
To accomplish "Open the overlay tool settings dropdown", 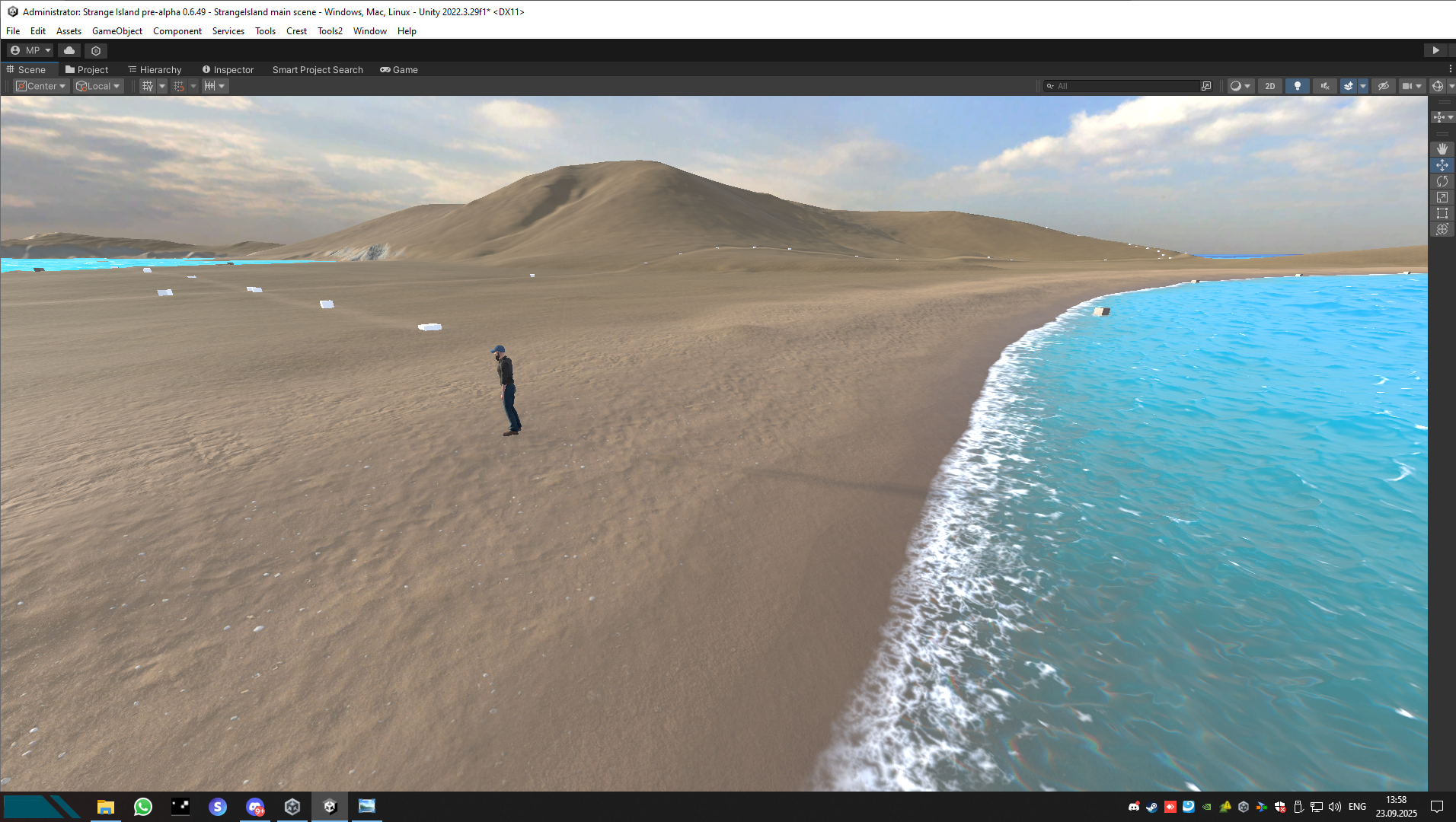I will (1443, 117).
